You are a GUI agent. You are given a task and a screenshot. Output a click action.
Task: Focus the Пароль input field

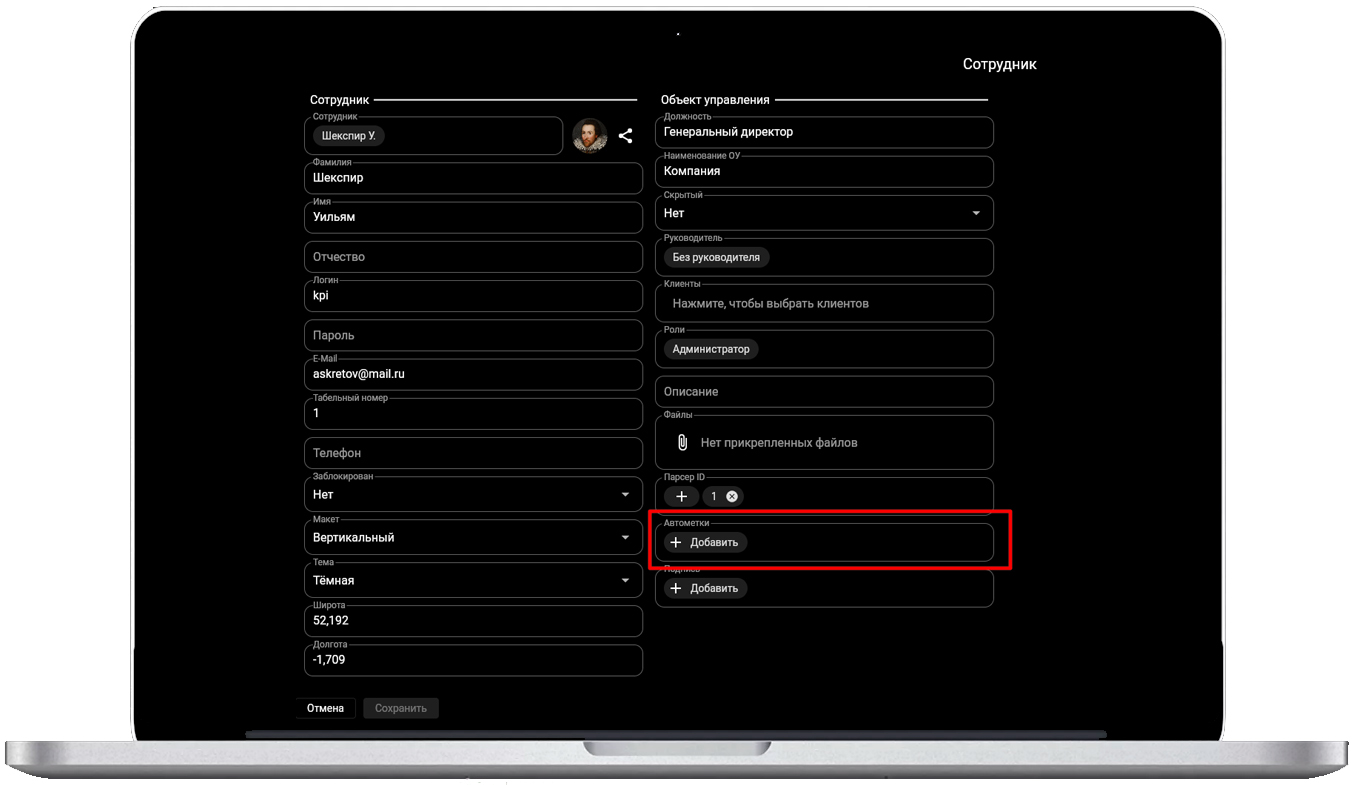coord(473,335)
